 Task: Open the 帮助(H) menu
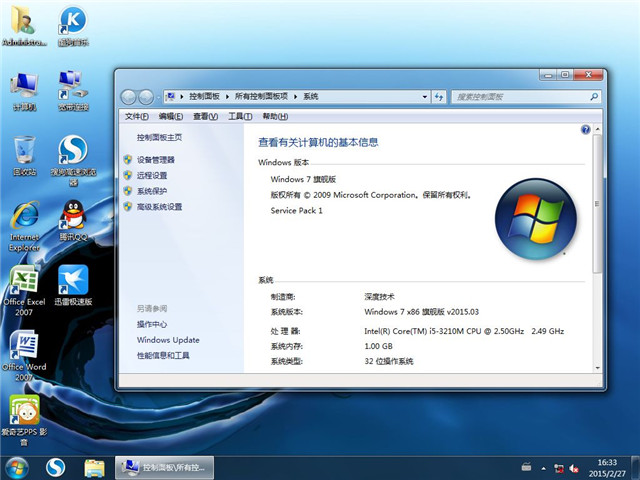pos(275,116)
